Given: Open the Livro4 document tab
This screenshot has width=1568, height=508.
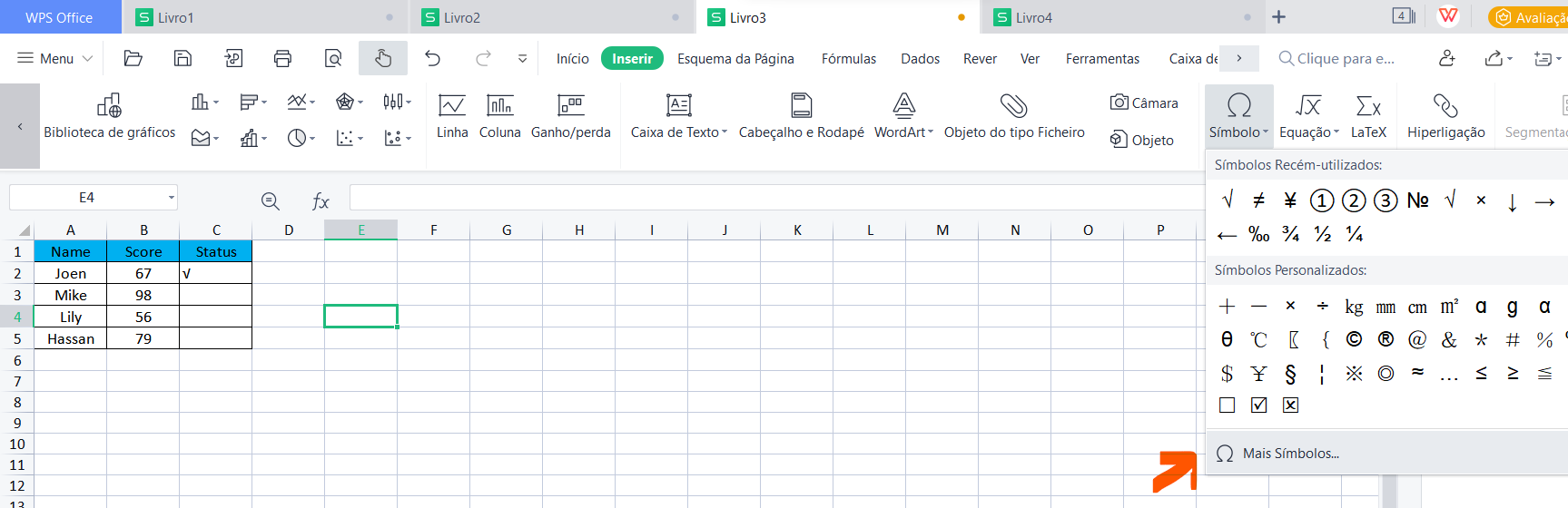Looking at the screenshot, I should point(1033,17).
